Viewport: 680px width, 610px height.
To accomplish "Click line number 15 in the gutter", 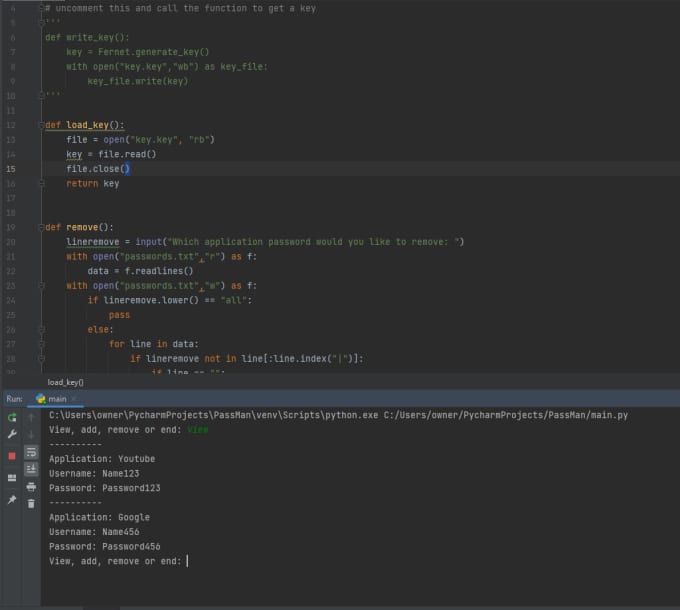I will tap(11, 169).
